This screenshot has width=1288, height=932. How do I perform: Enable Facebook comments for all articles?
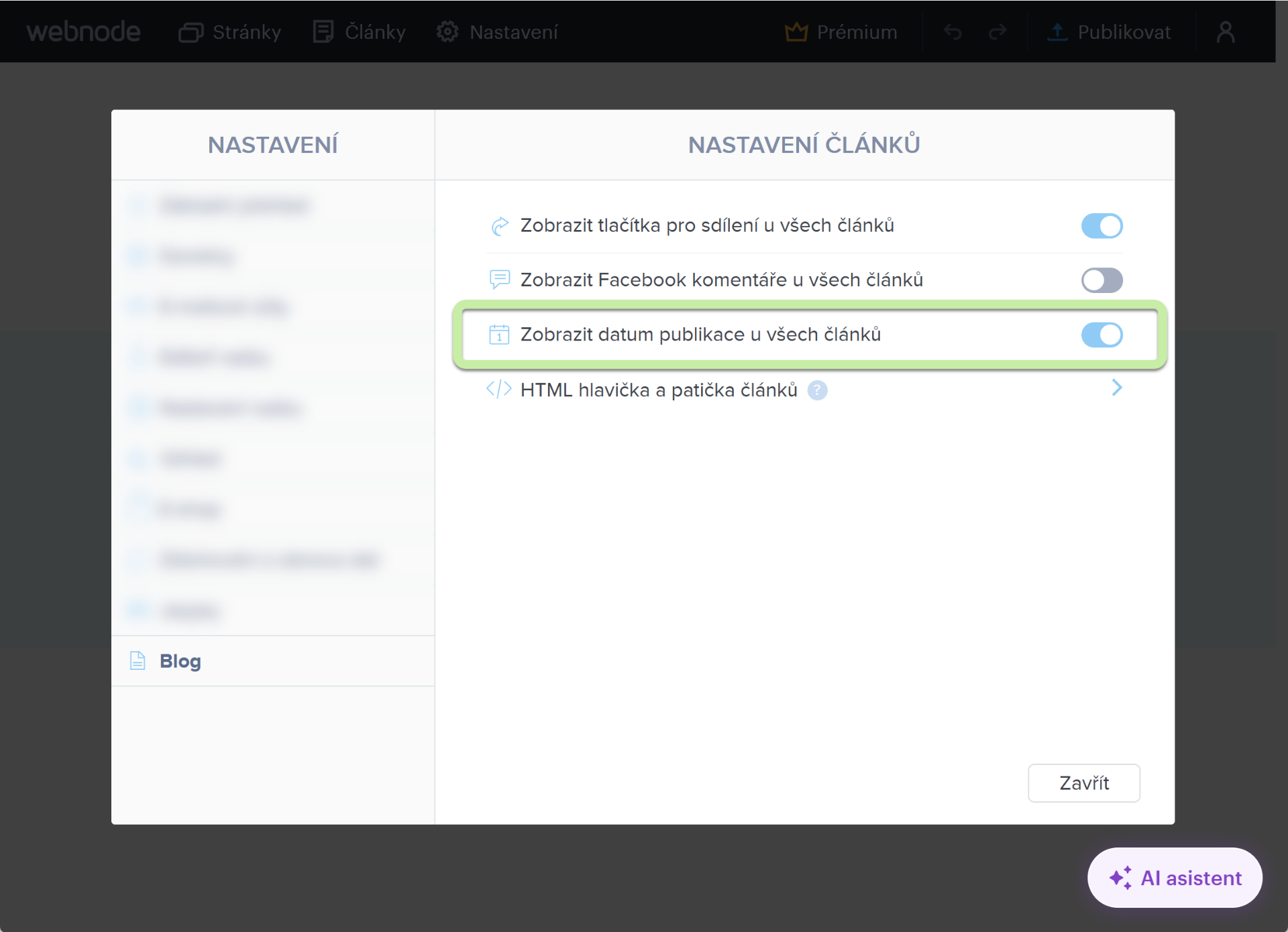[x=1102, y=280]
